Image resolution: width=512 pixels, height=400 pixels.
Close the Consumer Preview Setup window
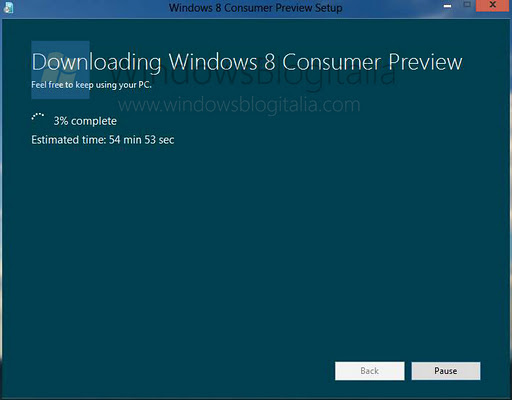(492, 5)
